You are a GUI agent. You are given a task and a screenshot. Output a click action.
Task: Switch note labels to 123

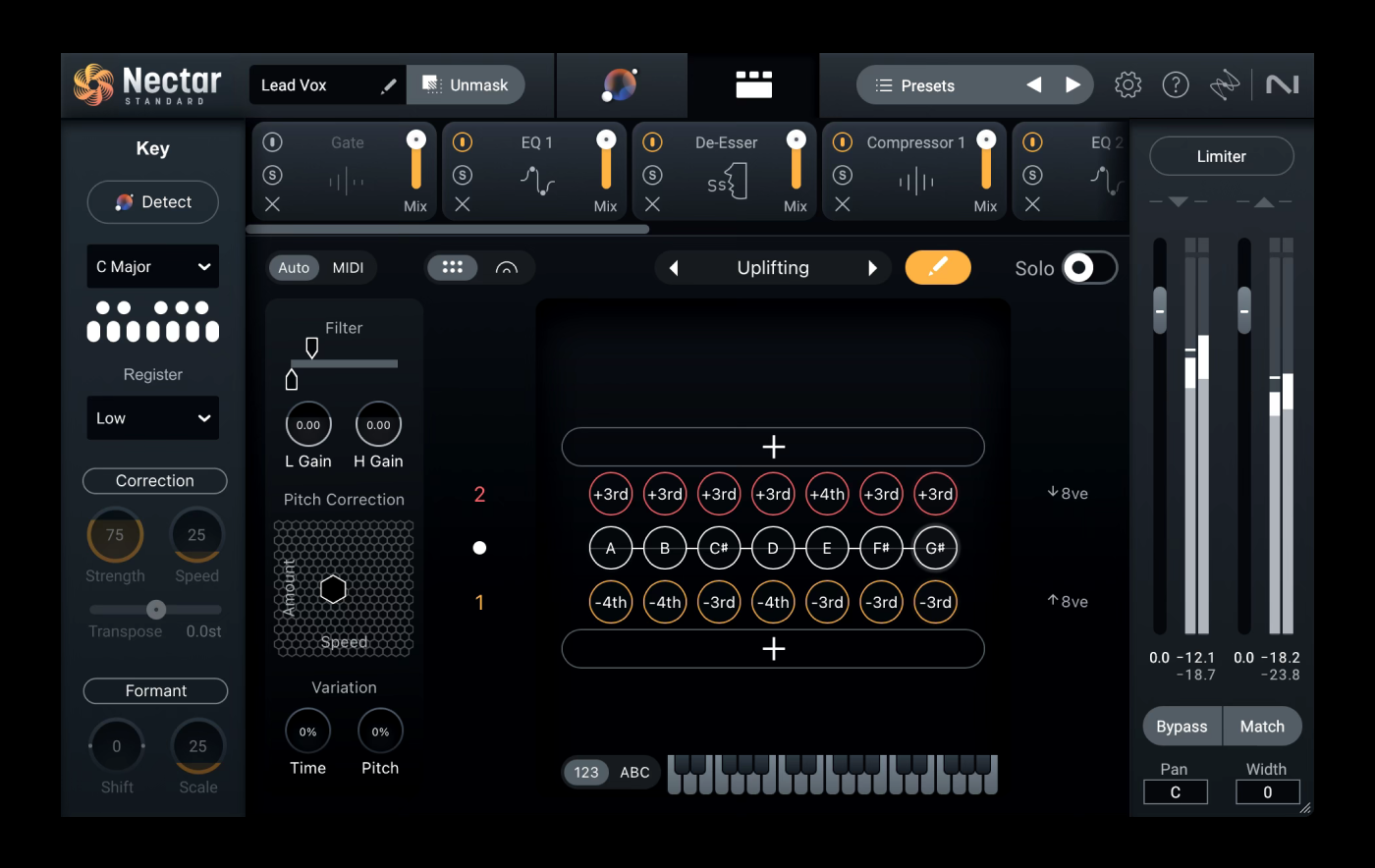(586, 772)
